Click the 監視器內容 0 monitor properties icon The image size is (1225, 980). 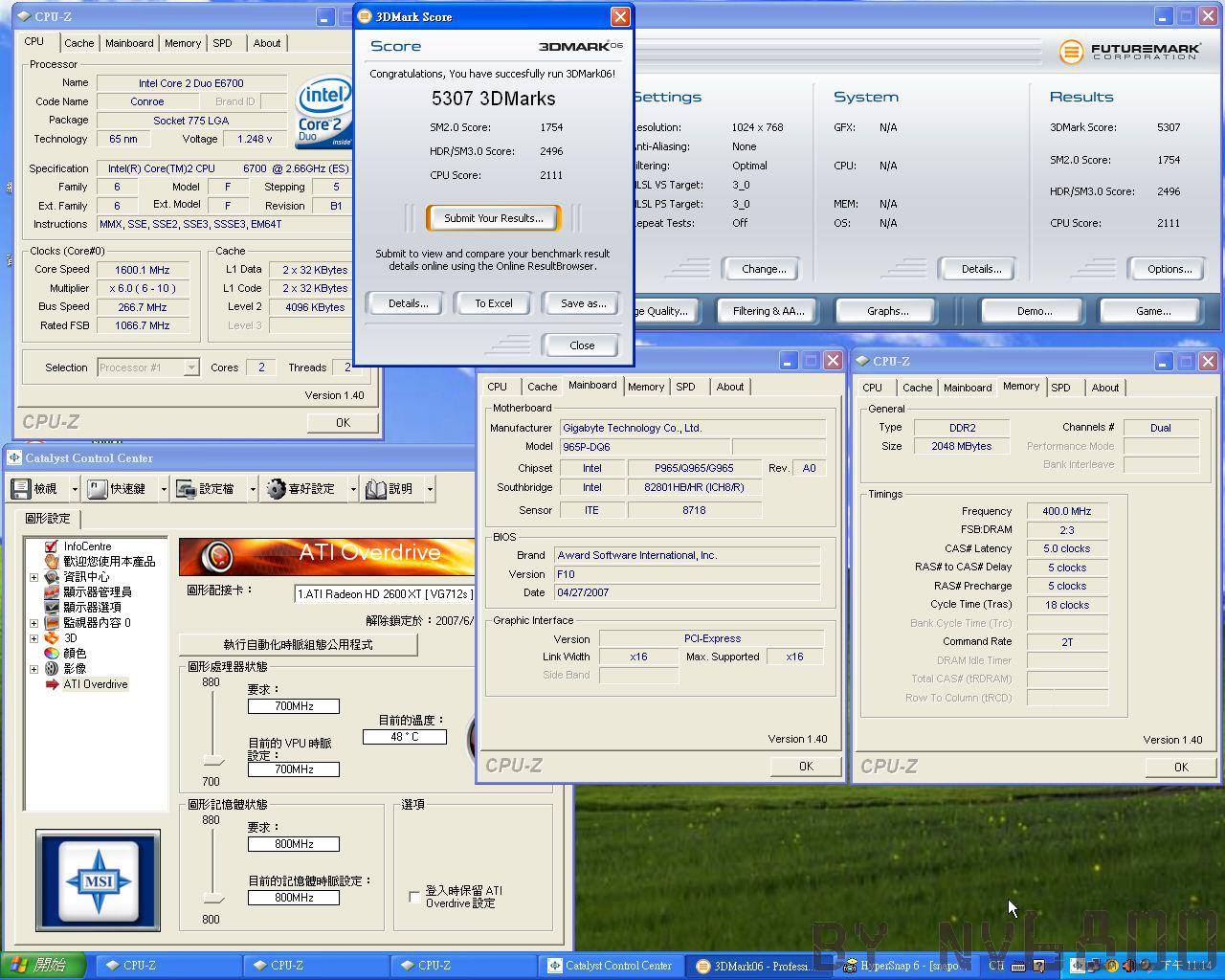[x=52, y=623]
